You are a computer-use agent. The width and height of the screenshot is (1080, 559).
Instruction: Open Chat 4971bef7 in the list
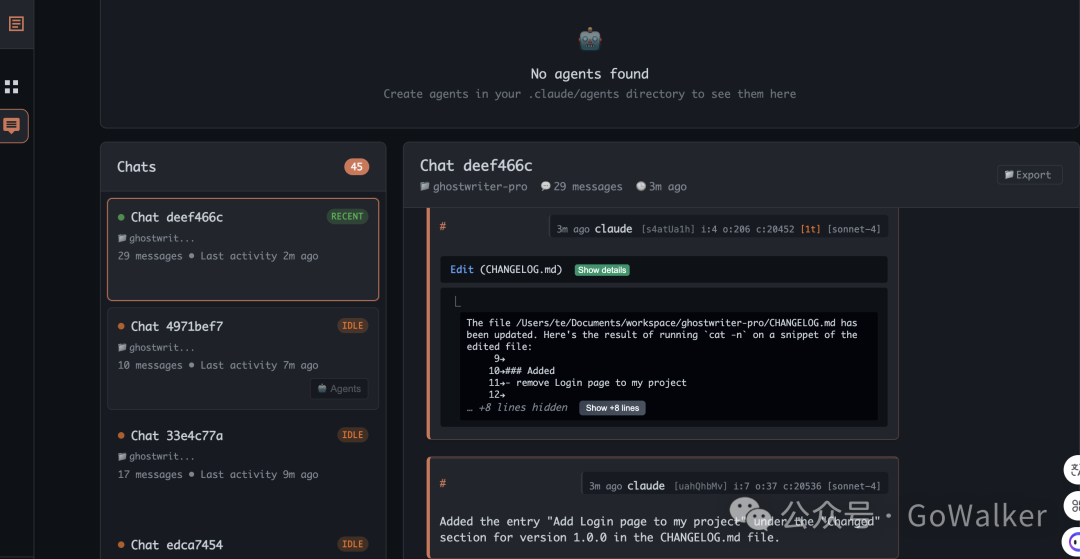pos(243,359)
